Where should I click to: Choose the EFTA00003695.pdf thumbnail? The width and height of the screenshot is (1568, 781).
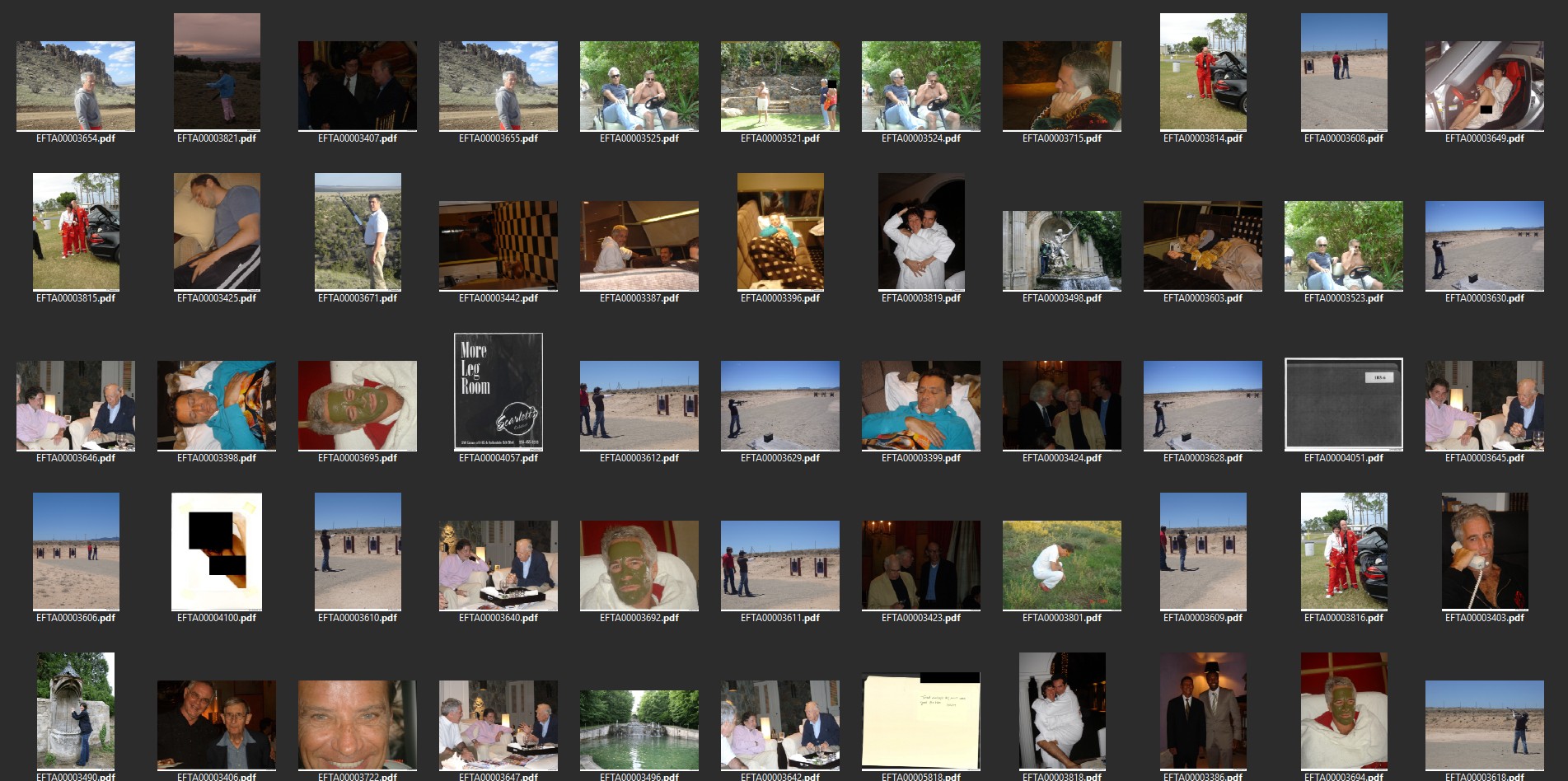(358, 405)
